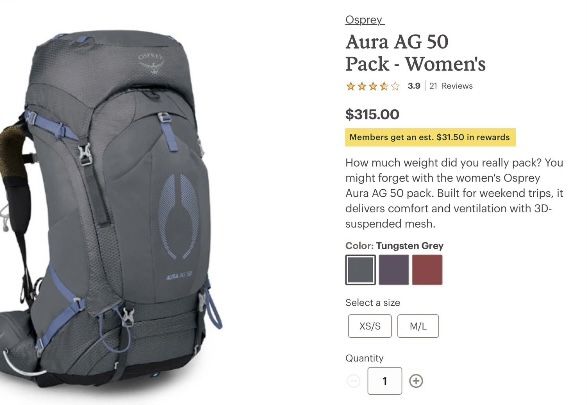Click the Quantity label
Image resolution: width=587 pixels, height=405 pixels.
click(x=364, y=358)
